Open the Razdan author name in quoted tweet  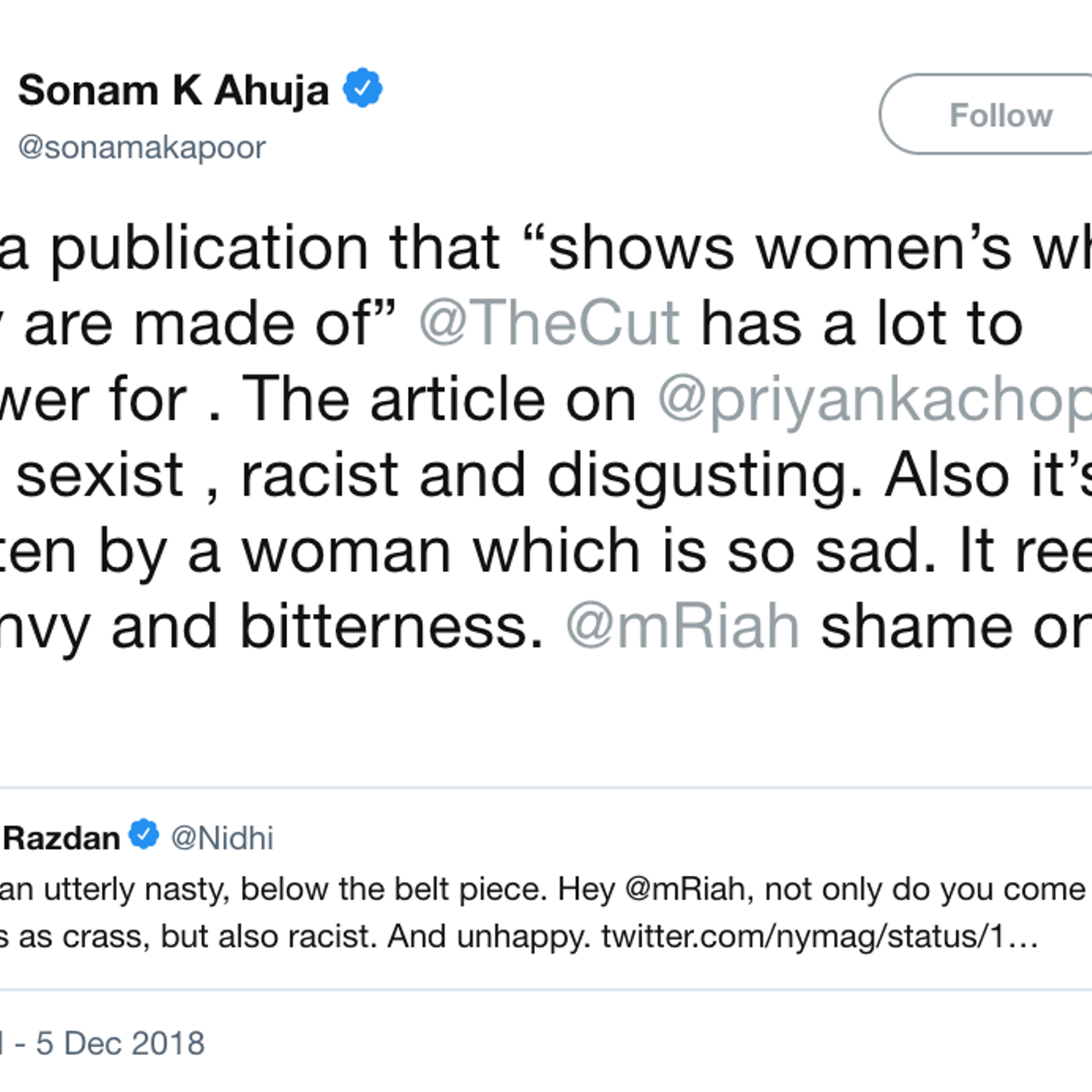(x=61, y=838)
